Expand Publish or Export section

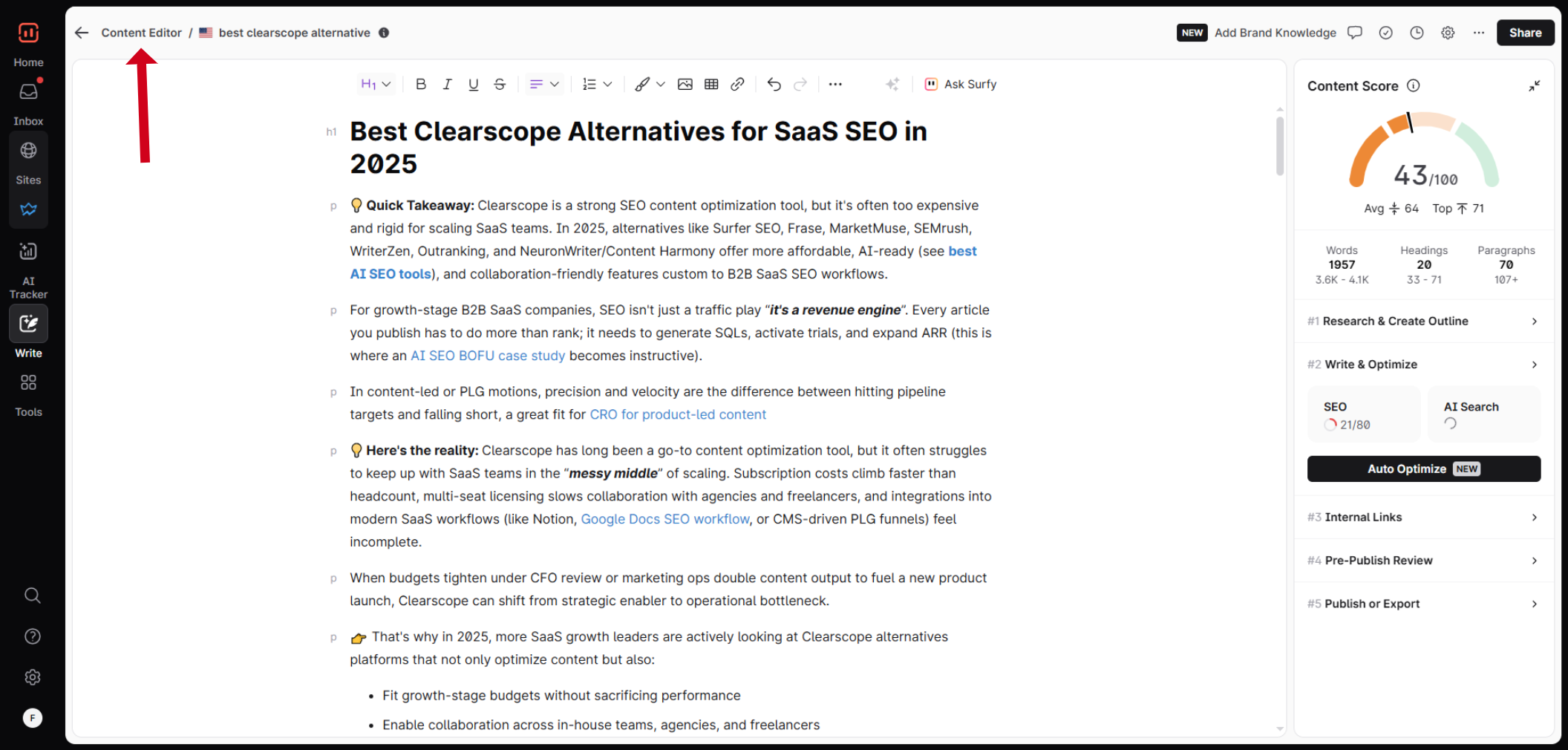pos(1423,604)
